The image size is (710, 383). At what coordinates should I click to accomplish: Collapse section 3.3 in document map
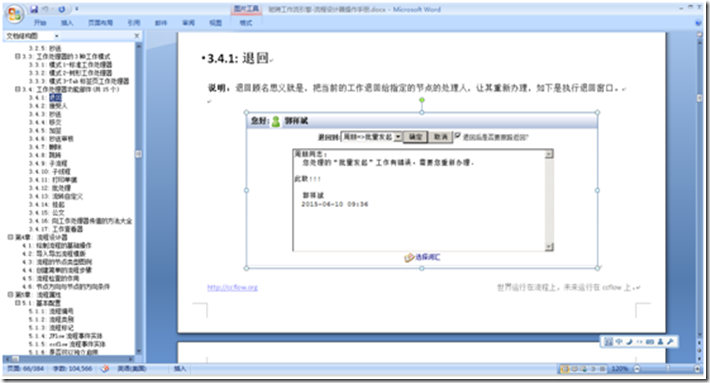[x=18, y=57]
